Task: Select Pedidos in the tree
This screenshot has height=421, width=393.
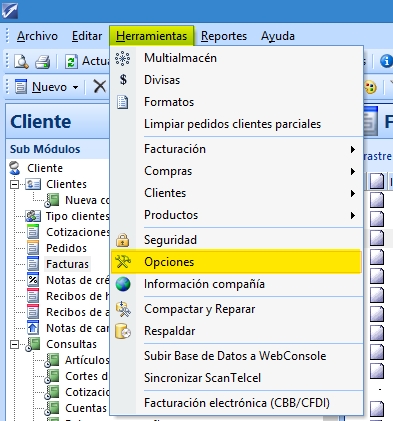Action: (x=66, y=248)
